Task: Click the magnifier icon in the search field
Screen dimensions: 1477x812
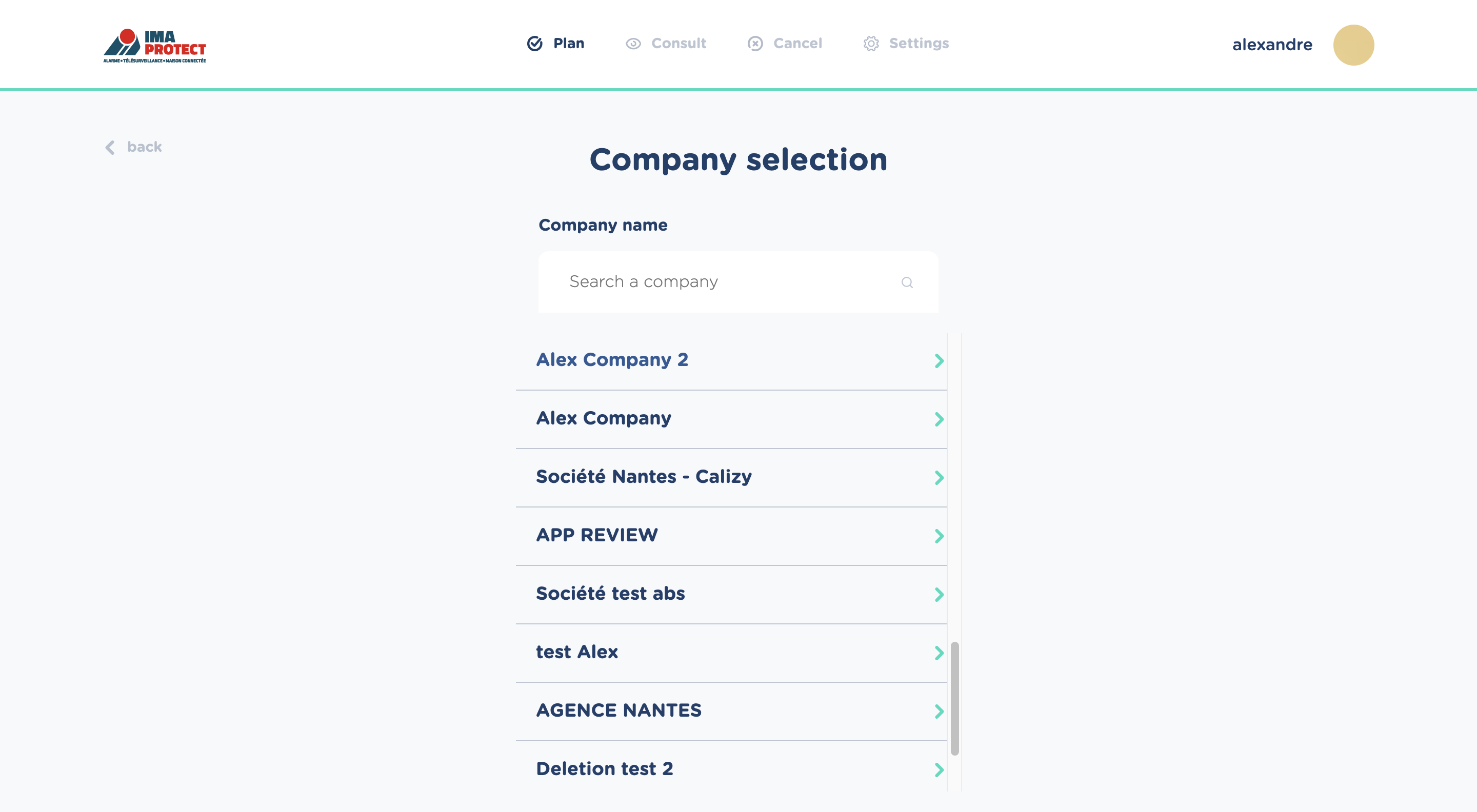Action: (x=908, y=282)
